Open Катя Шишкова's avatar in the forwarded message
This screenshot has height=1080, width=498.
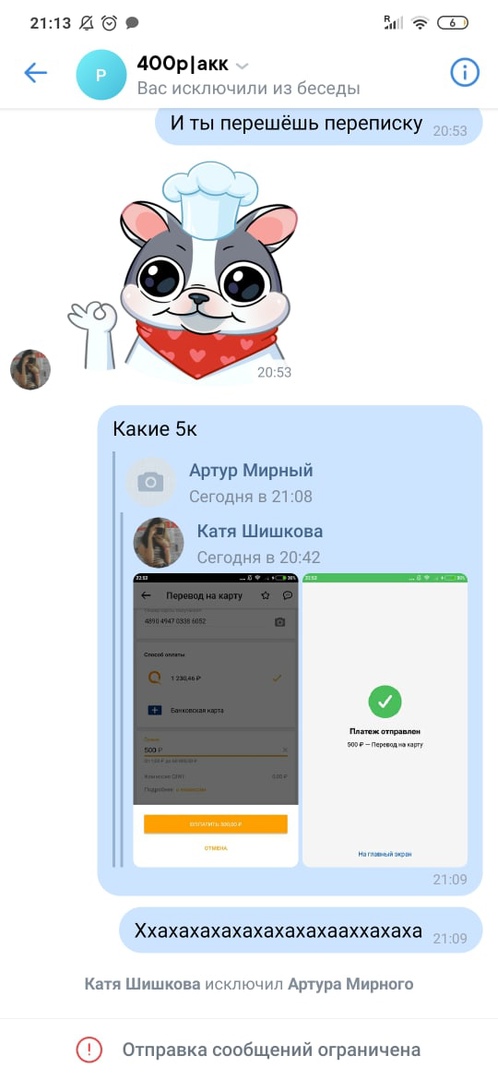[x=158, y=543]
